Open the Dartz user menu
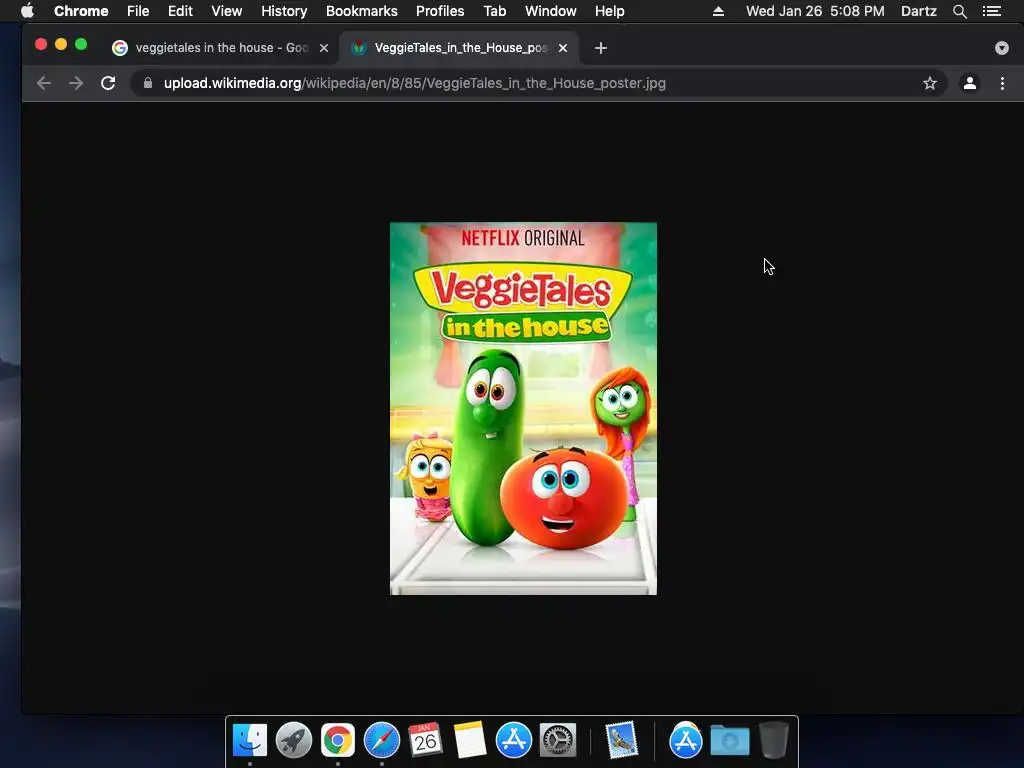Image resolution: width=1024 pixels, height=768 pixels. 918,11
